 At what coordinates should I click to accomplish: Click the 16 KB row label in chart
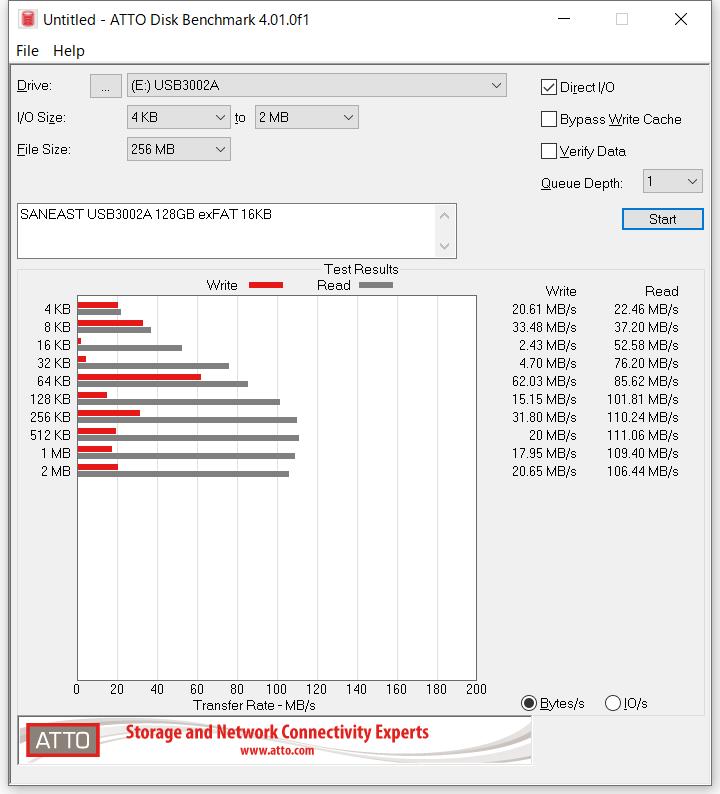[x=54, y=345]
